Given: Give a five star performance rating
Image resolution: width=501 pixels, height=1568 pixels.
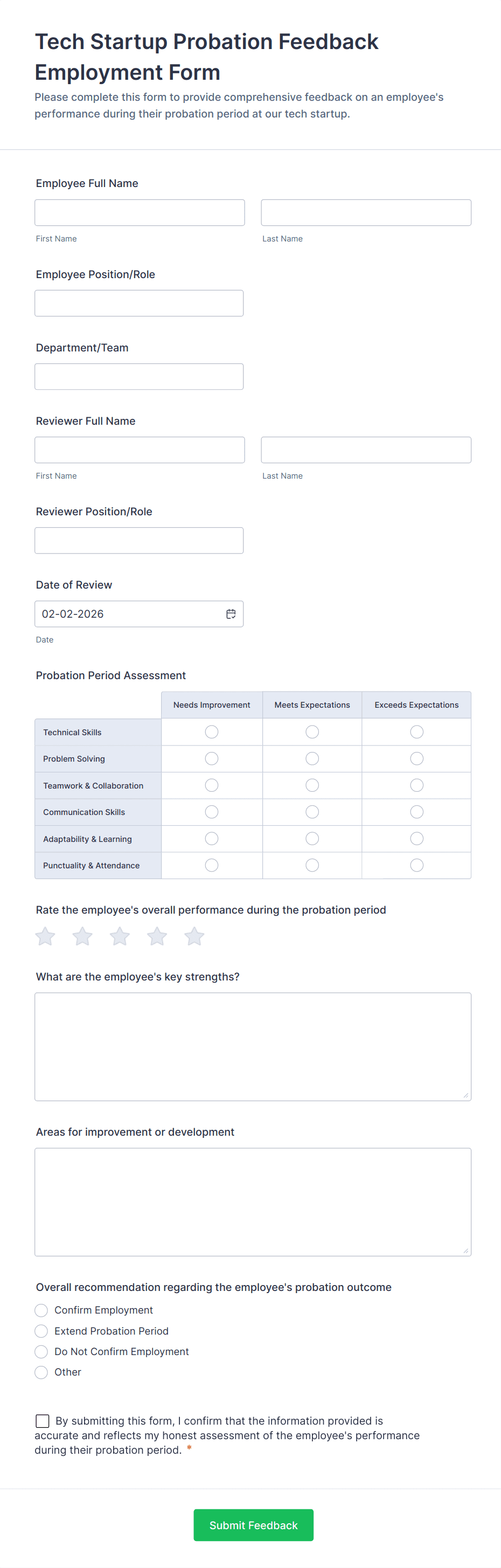Looking at the screenshot, I should [x=194, y=936].
